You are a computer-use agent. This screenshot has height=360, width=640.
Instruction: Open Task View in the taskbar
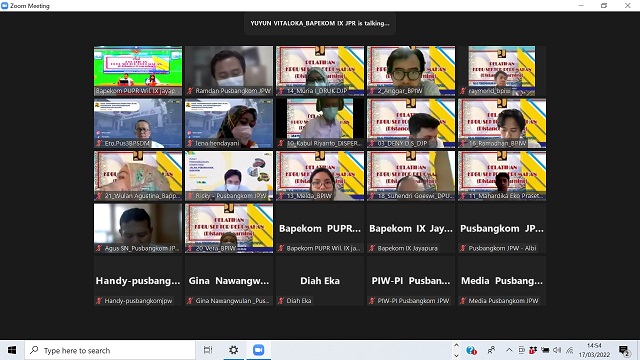click(208, 350)
